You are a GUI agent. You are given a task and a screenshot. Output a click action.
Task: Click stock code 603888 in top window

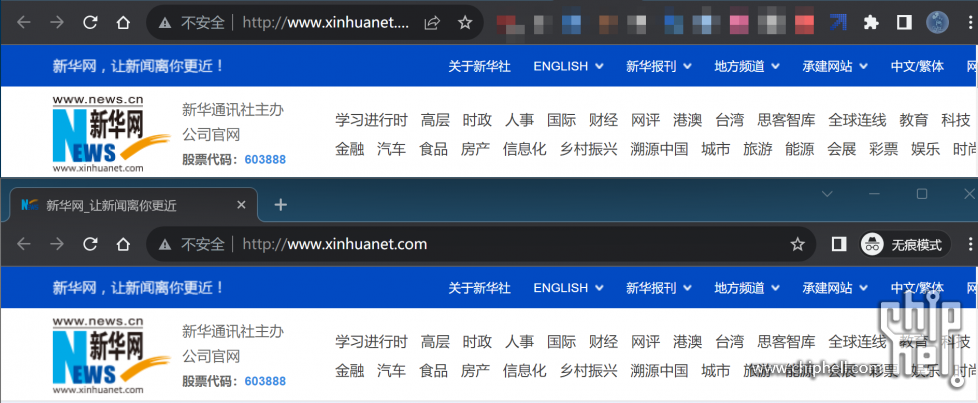(265, 160)
